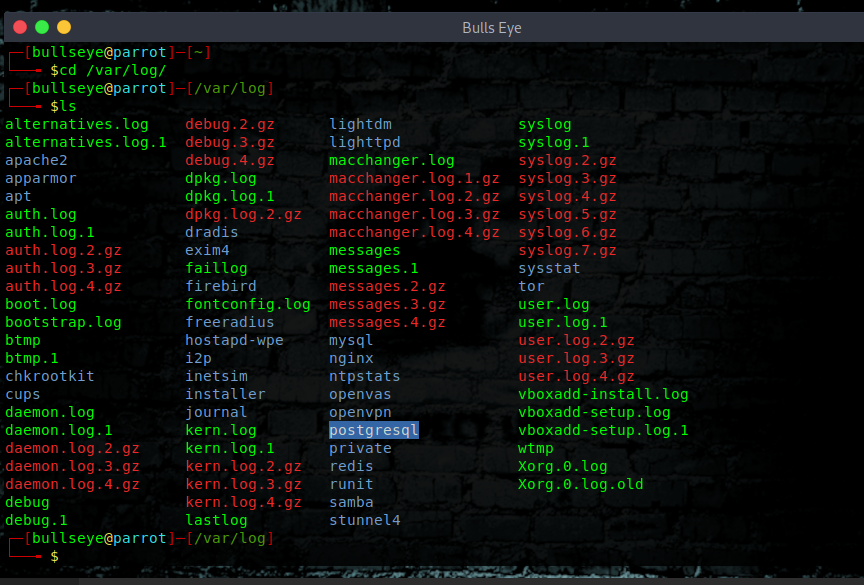Click the kern.log file entry
864x585 pixels.
click(221, 430)
